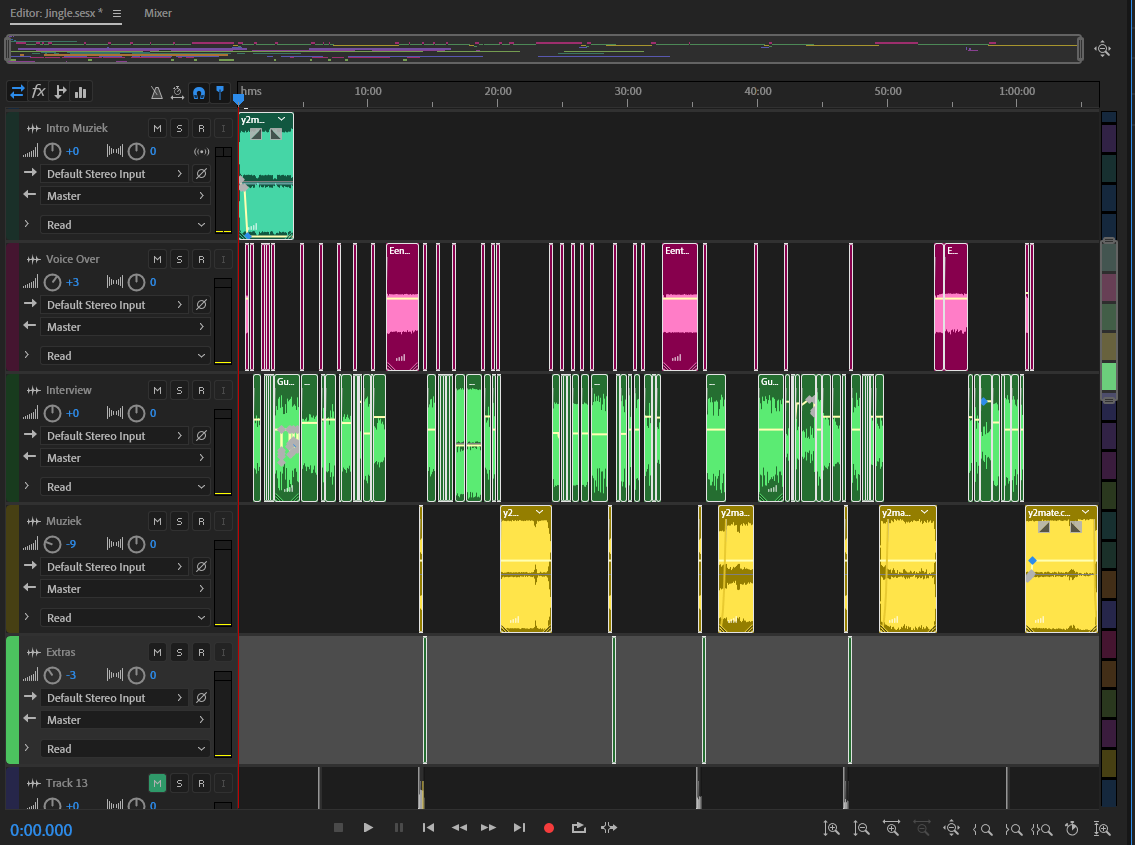Viewport: 1135px width, 845px height.
Task: Toggle skip selection button
Action: click(x=609, y=828)
